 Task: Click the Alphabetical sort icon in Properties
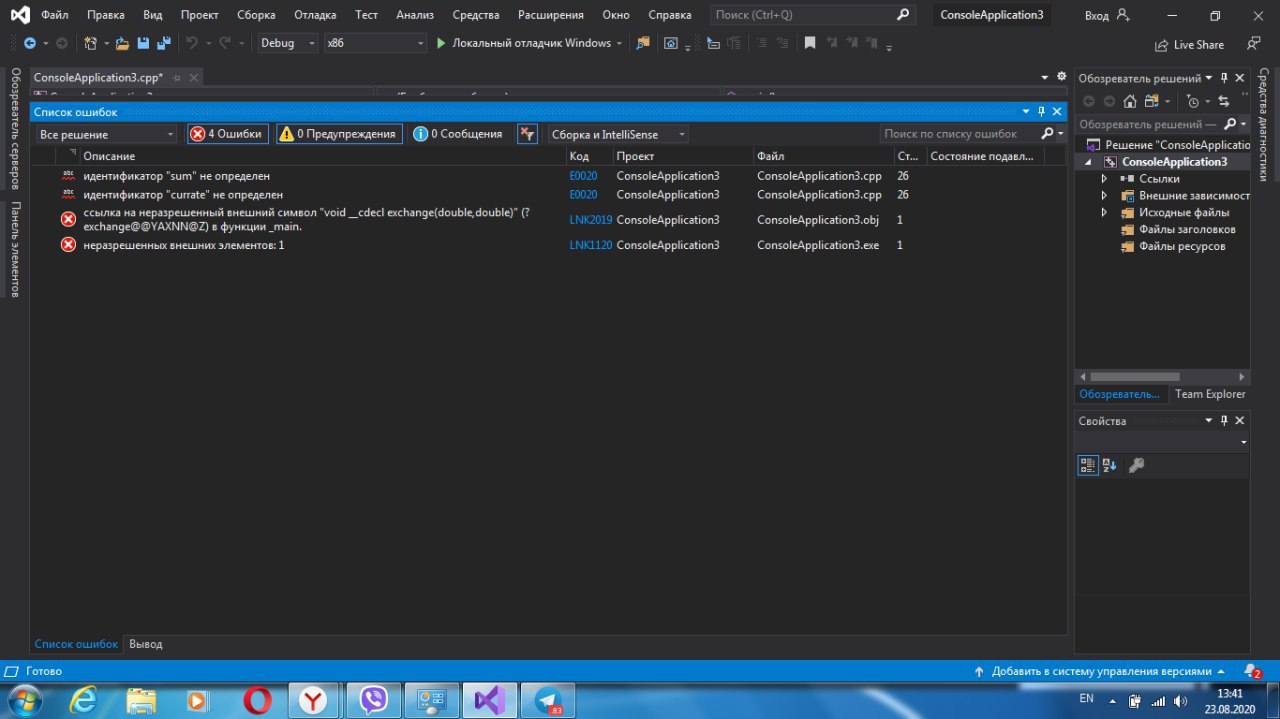click(x=1109, y=465)
